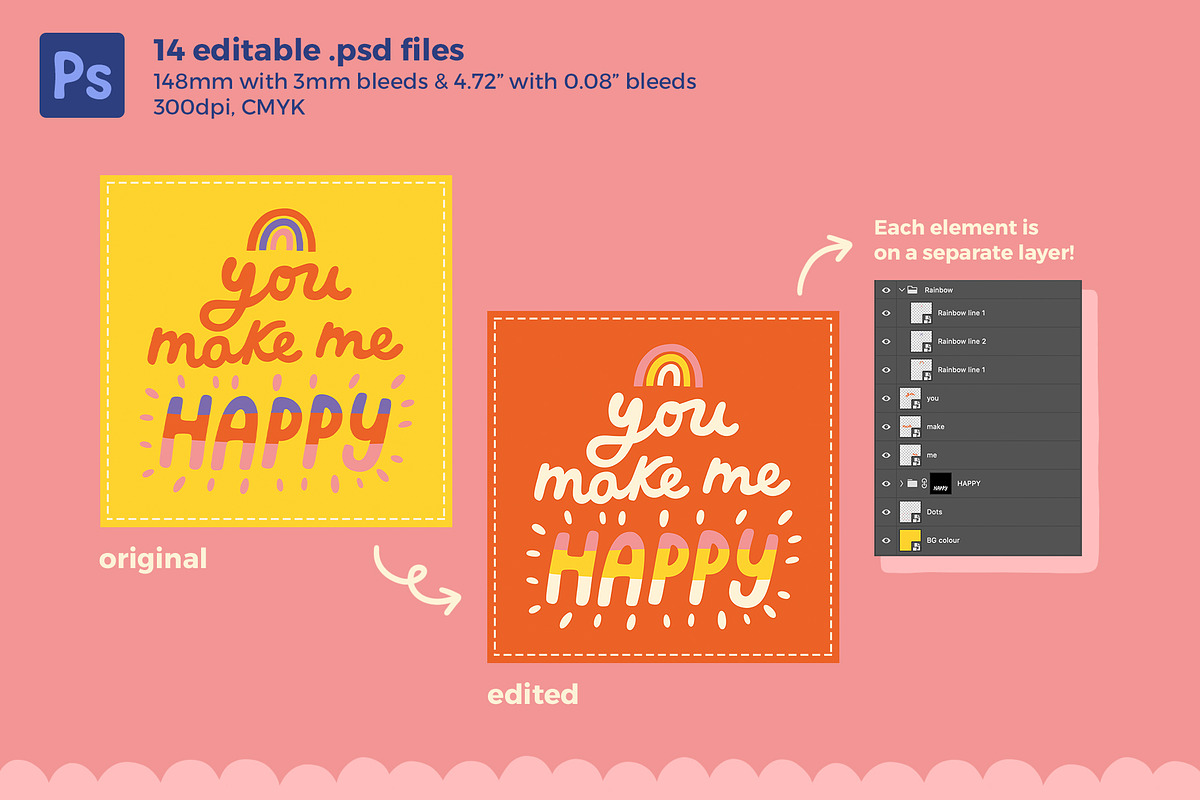
Task: Collapse the Rainbow layer group
Action: (x=901, y=290)
